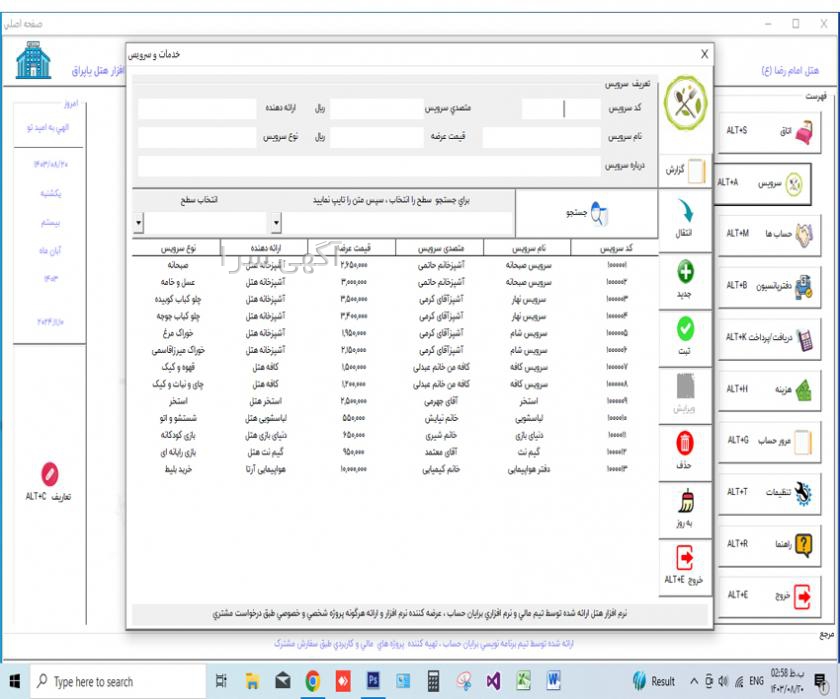Expand the انتخاب سطح level dropdown
Viewport: 840px width, 699px height.
pos(139,222)
